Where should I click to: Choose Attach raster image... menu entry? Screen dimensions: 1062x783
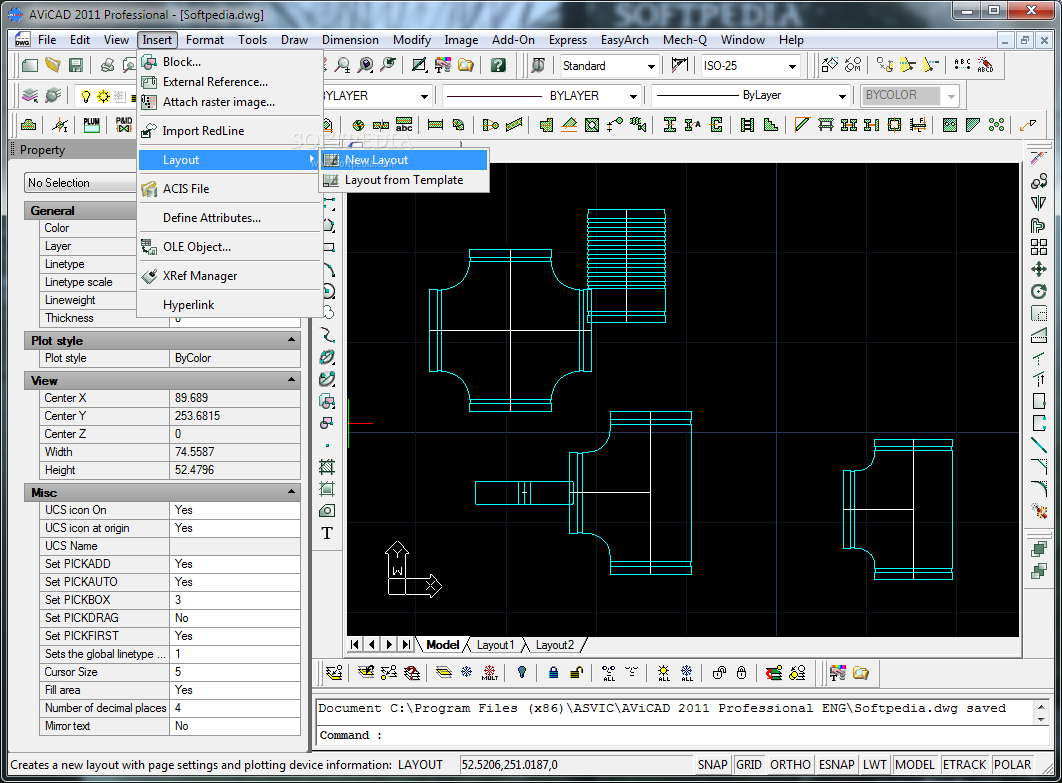229,102
